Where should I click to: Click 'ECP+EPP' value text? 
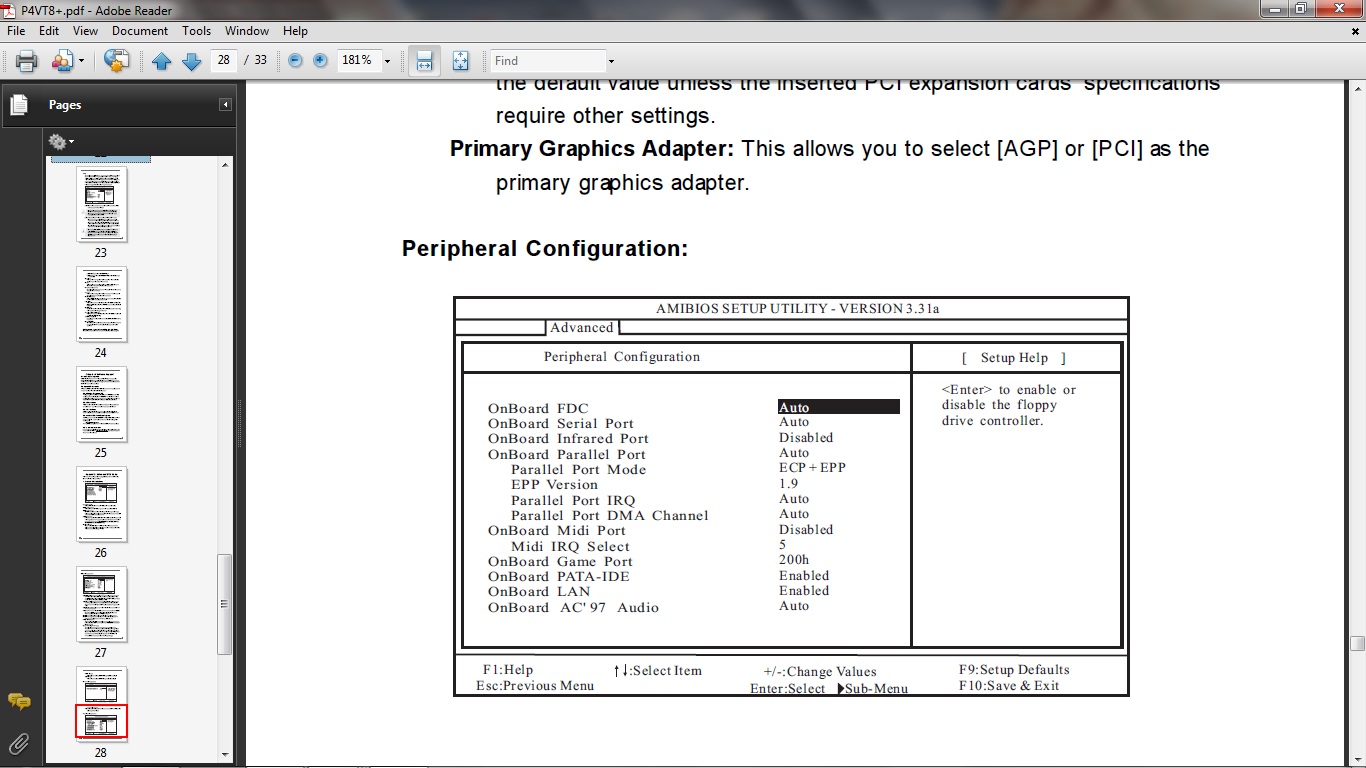point(812,468)
